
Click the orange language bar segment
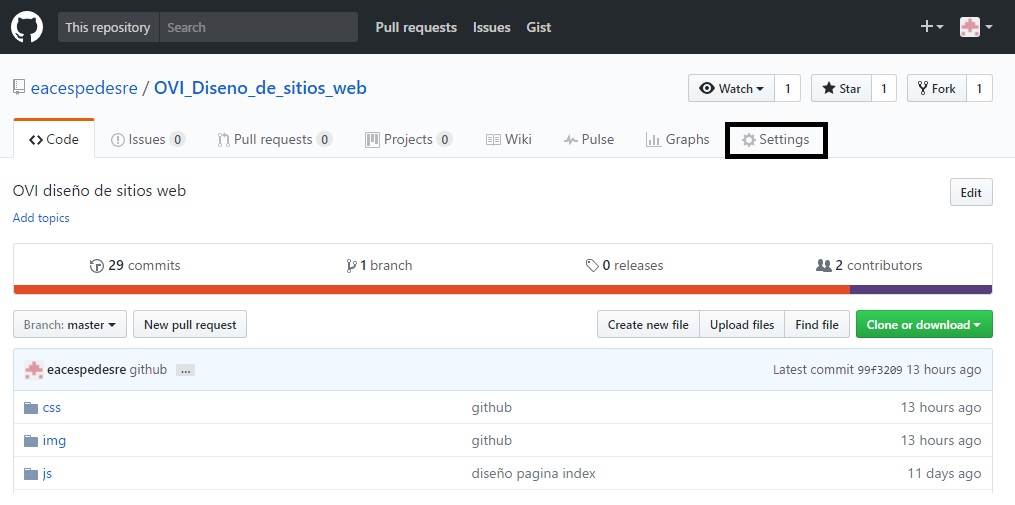coord(432,289)
